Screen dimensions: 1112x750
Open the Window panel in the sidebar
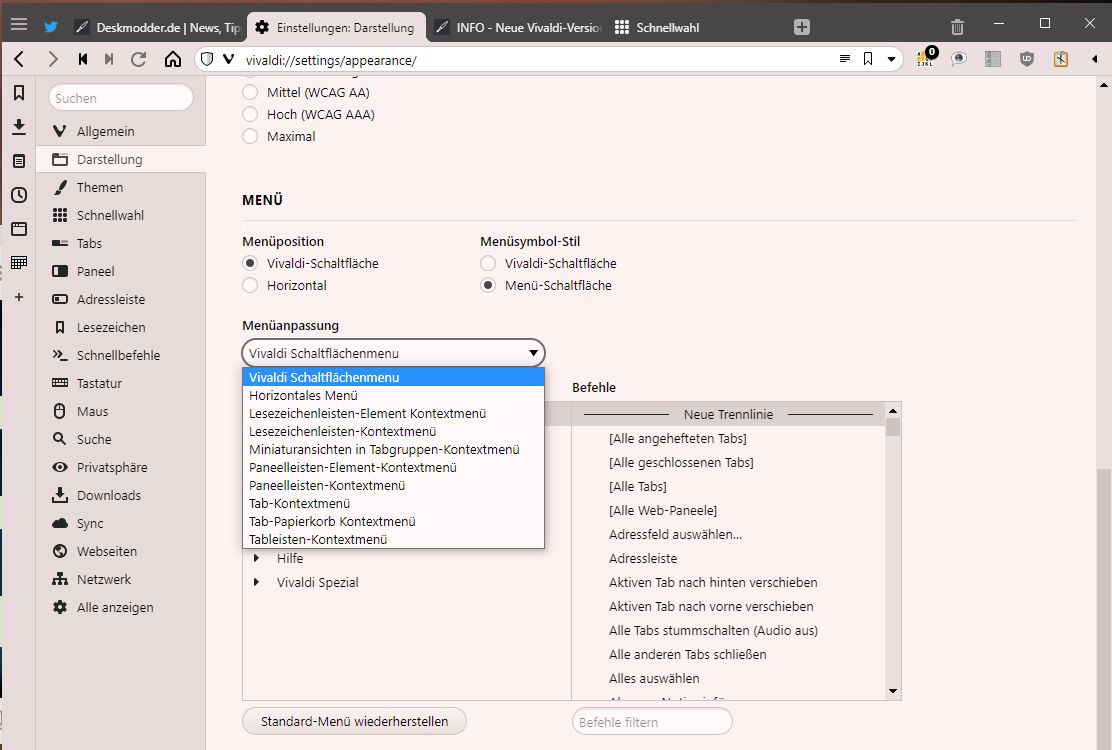tap(19, 229)
